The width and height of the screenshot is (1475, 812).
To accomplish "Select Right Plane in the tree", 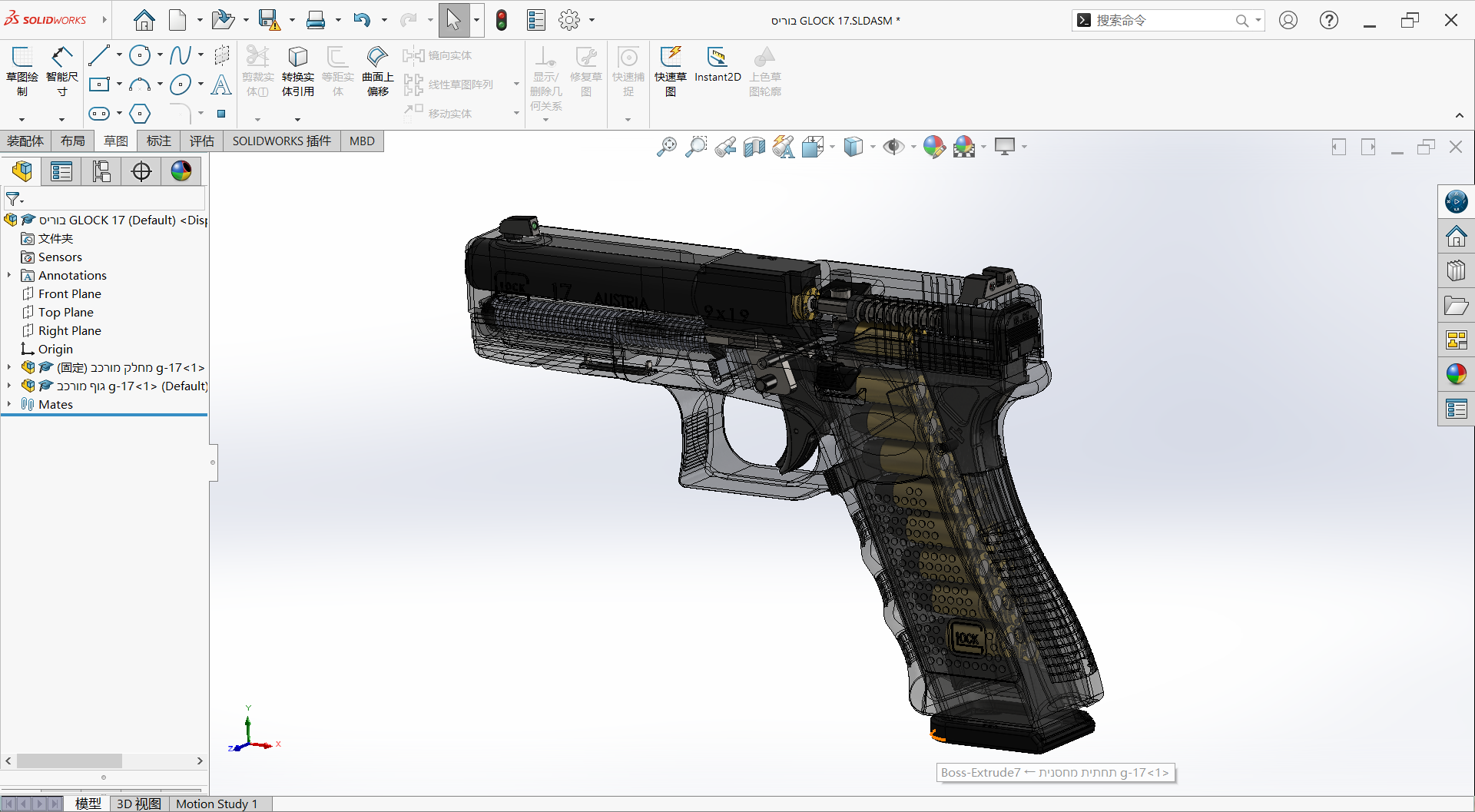I will pos(70,330).
